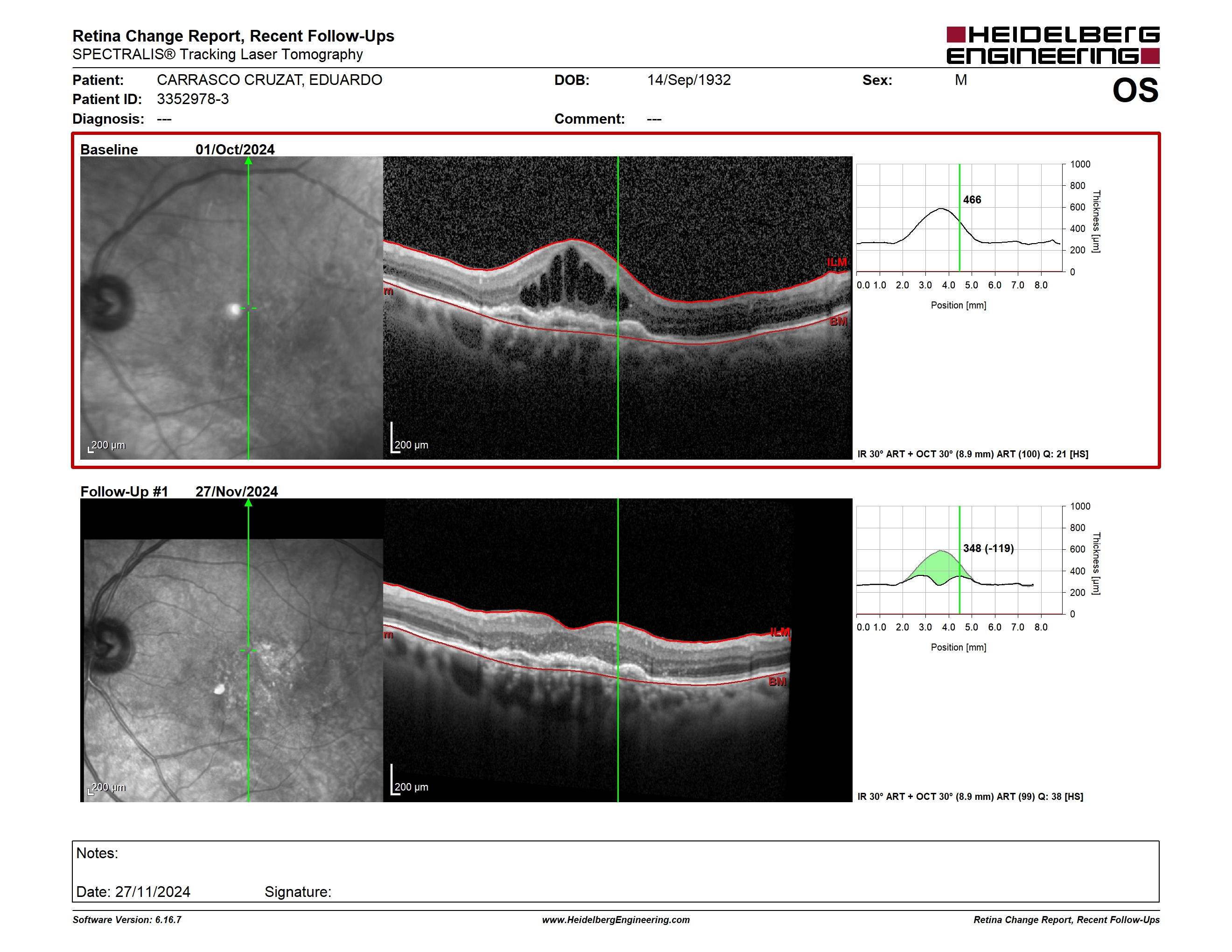The width and height of the screenshot is (1232, 952).
Task: Click the DOB value 14/Sep/1932
Action: (x=689, y=80)
